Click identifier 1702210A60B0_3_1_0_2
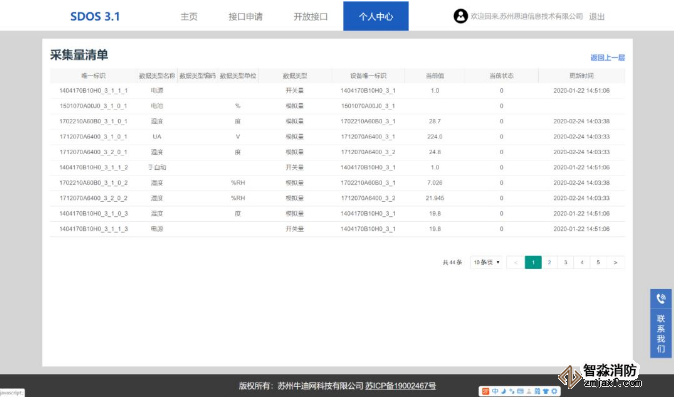674x398 pixels. tap(93, 183)
